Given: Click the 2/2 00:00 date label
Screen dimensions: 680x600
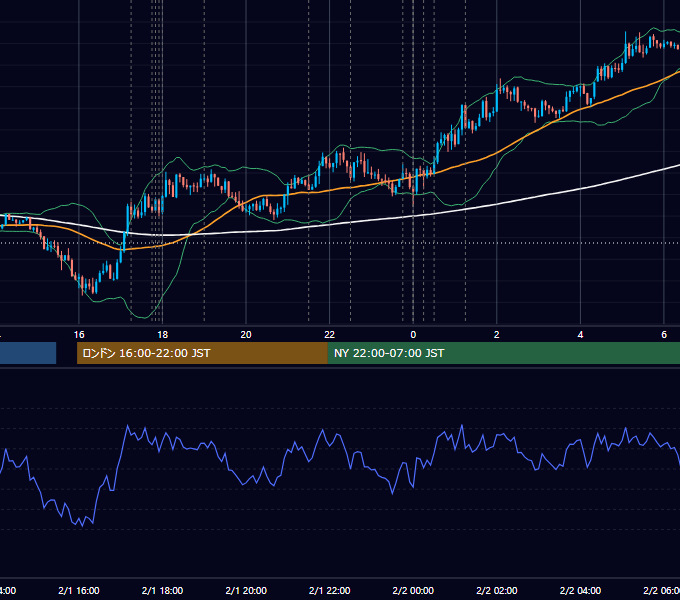Looking at the screenshot, I should [413, 590].
